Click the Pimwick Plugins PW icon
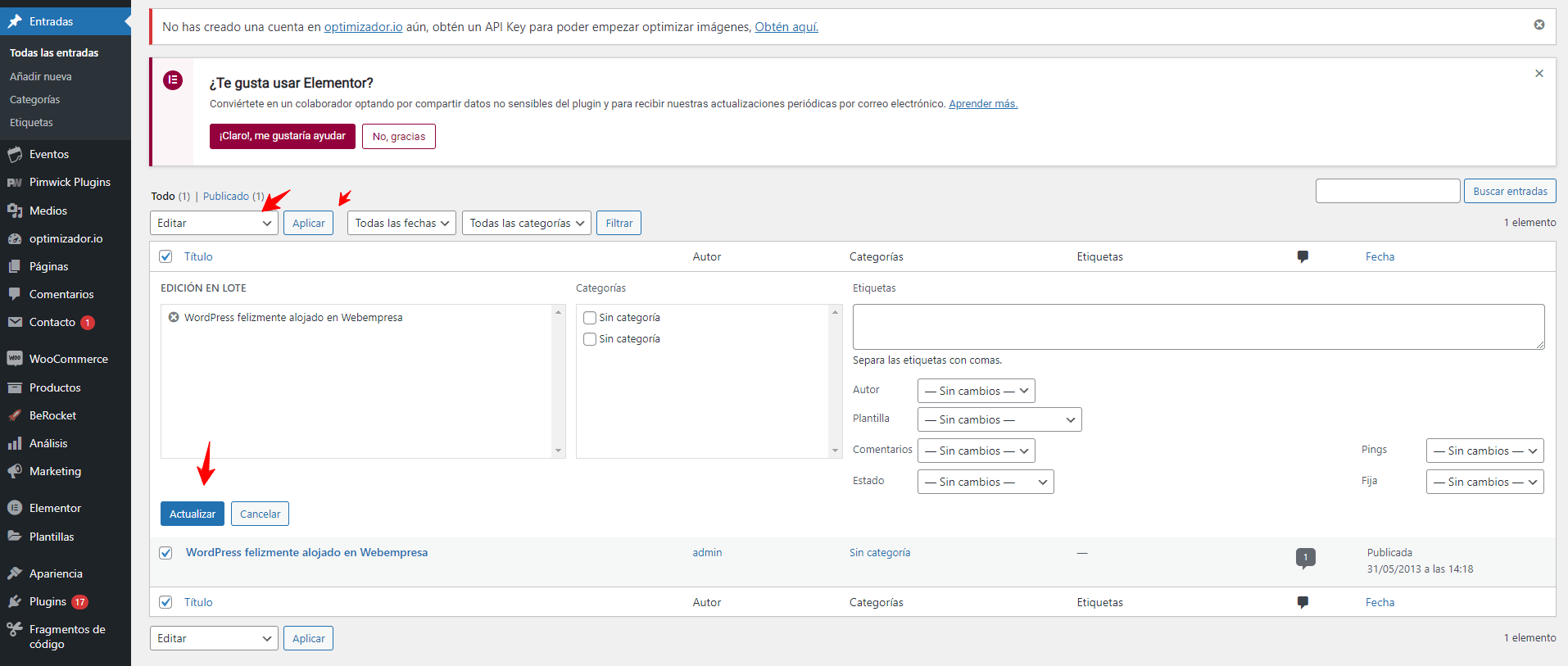This screenshot has height=666, width=1568. 15,182
